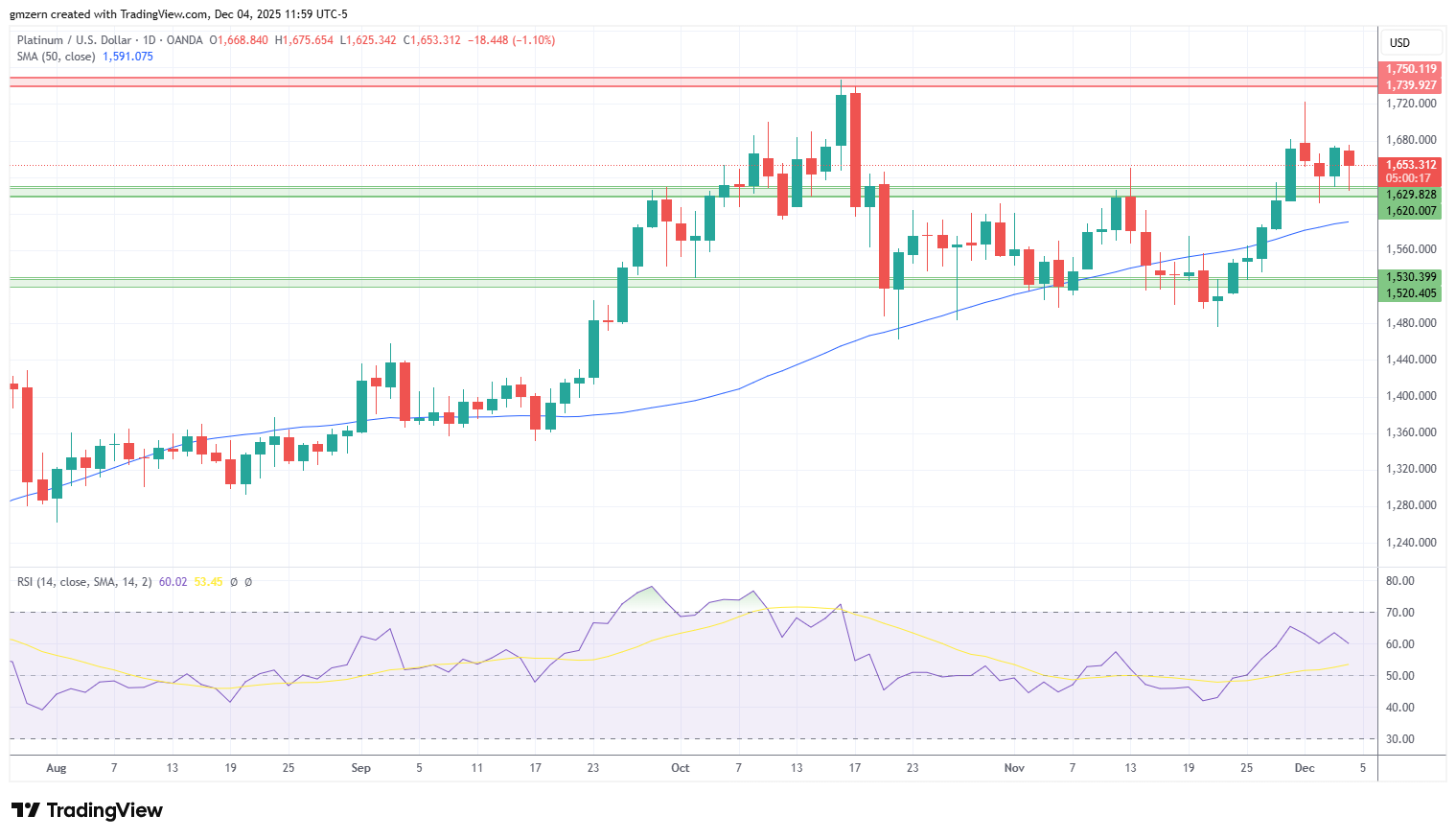Click the first ∅ symbol in RSI legend
This screenshot has height=839, width=1456.
pyautogui.click(x=234, y=582)
